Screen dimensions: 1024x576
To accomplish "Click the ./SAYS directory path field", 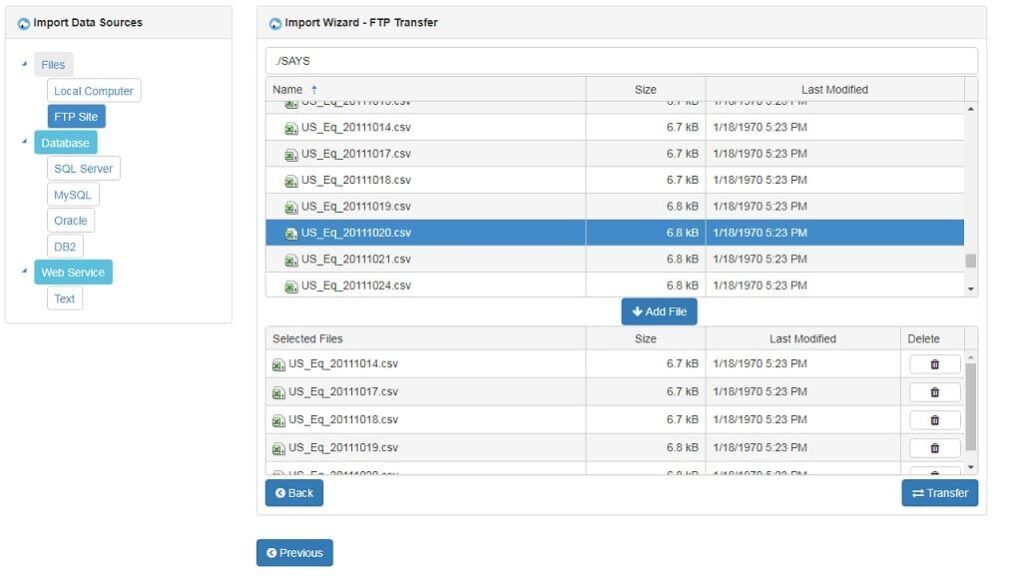I will [x=620, y=61].
